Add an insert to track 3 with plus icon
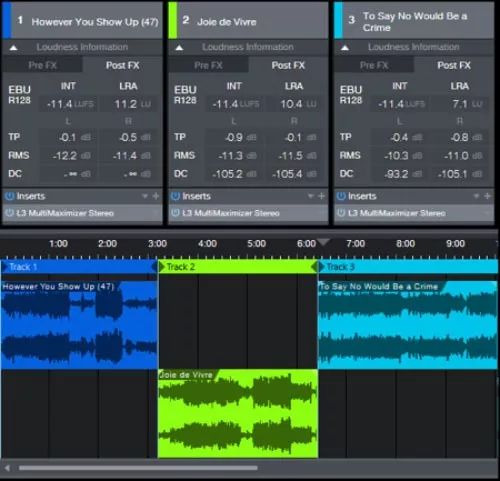The height and width of the screenshot is (481, 500). point(487,196)
